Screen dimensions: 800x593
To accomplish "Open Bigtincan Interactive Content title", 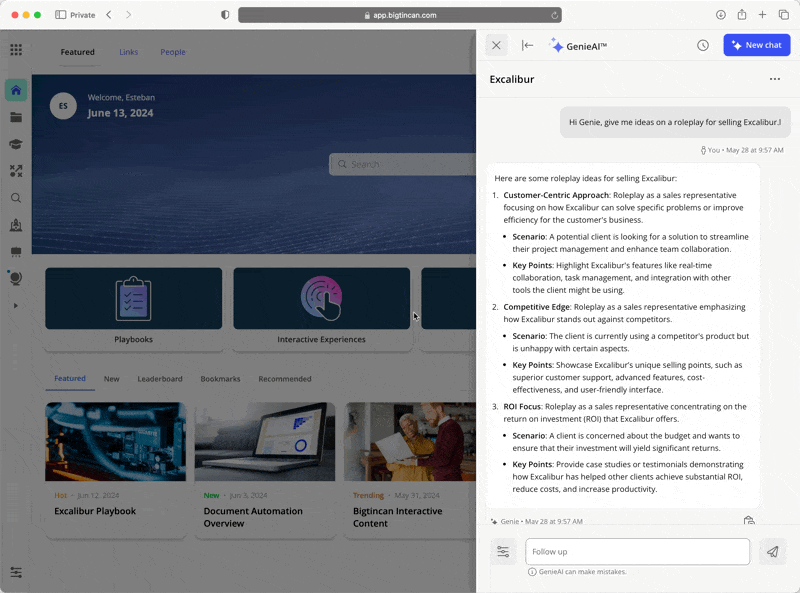I will pos(397,517).
